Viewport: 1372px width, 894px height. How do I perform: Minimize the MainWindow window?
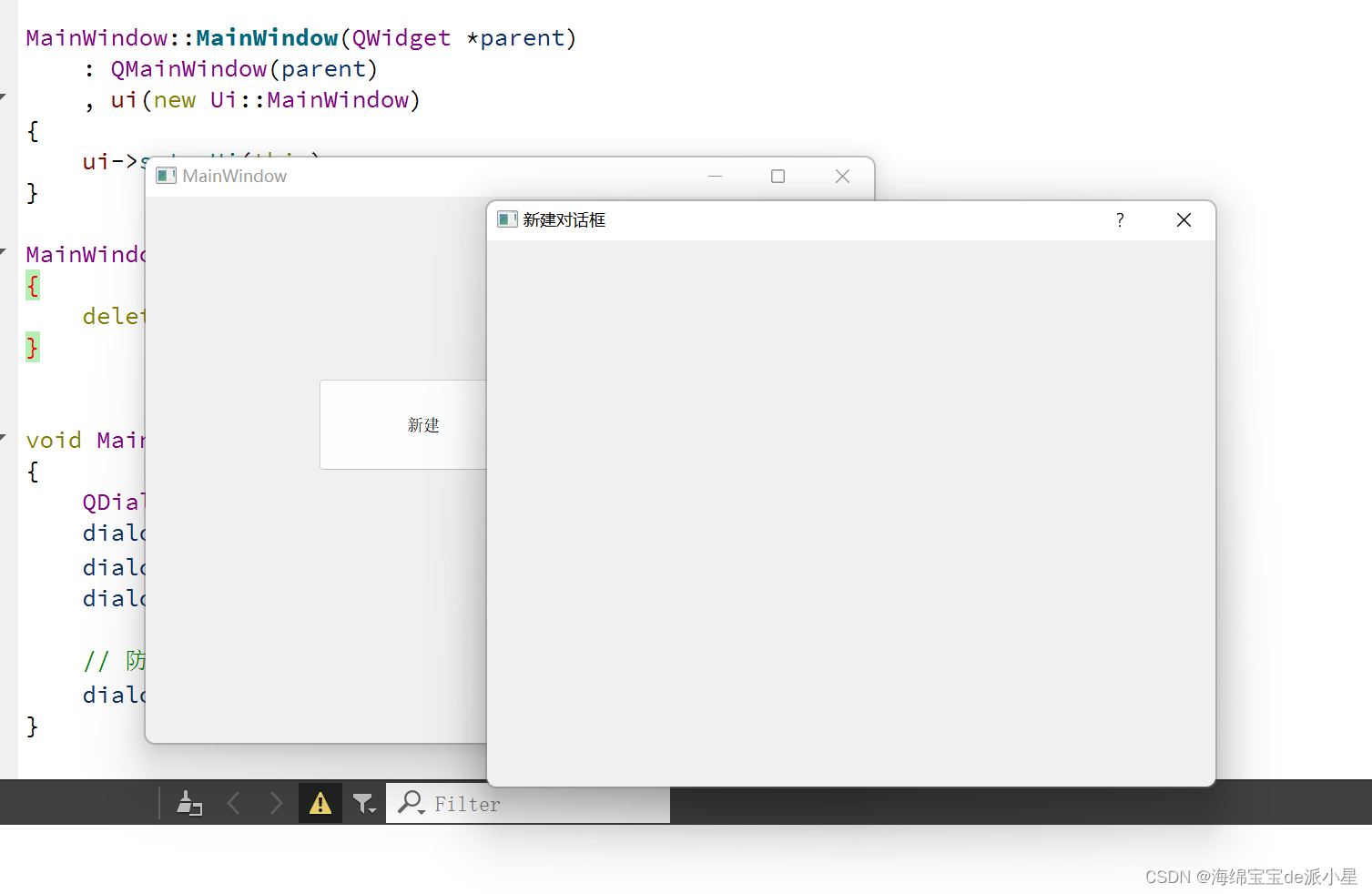tap(715, 176)
